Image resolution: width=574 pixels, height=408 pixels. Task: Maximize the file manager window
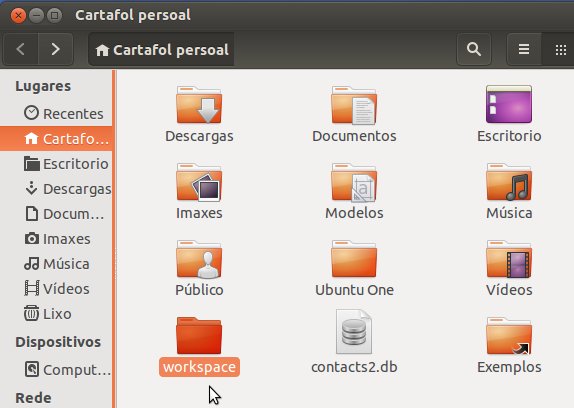55,16
